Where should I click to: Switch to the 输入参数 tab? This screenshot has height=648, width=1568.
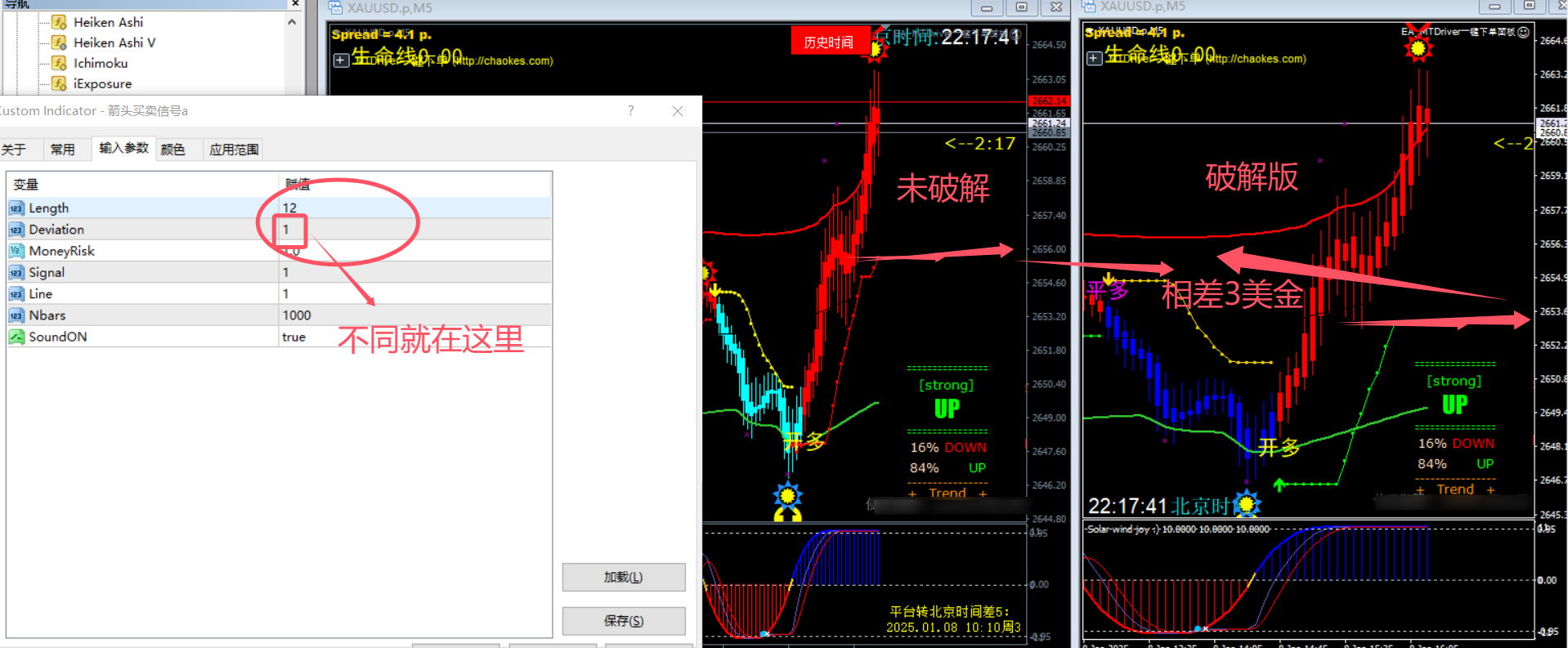point(123,148)
